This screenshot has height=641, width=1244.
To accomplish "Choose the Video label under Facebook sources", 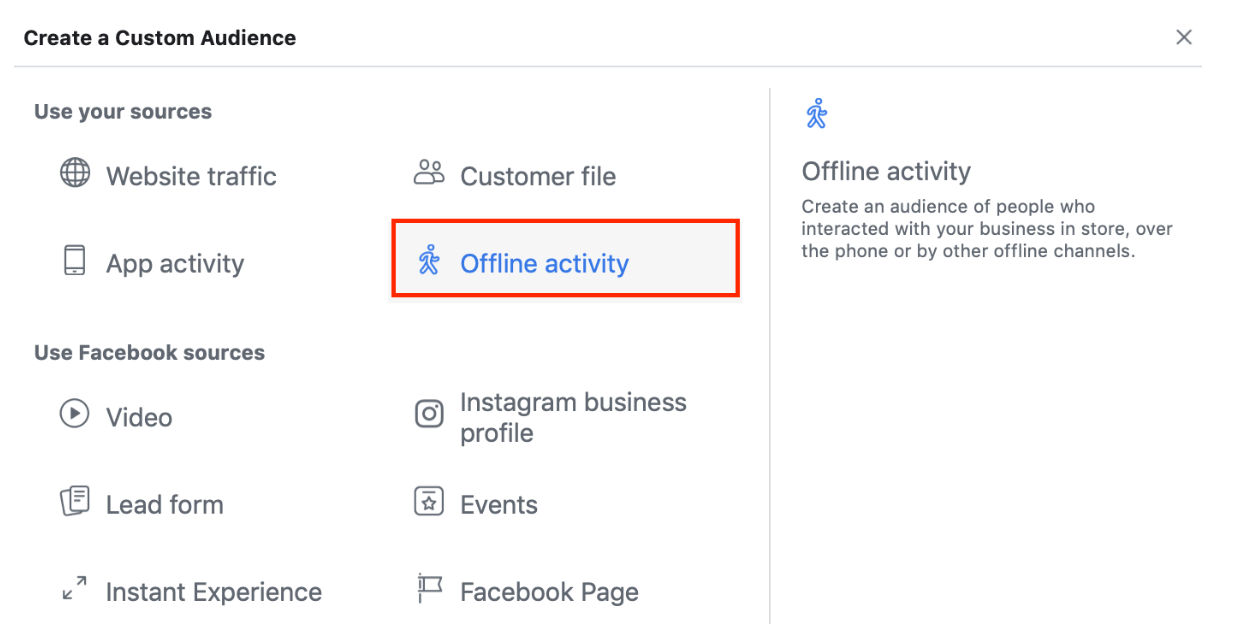I will pos(139,418).
